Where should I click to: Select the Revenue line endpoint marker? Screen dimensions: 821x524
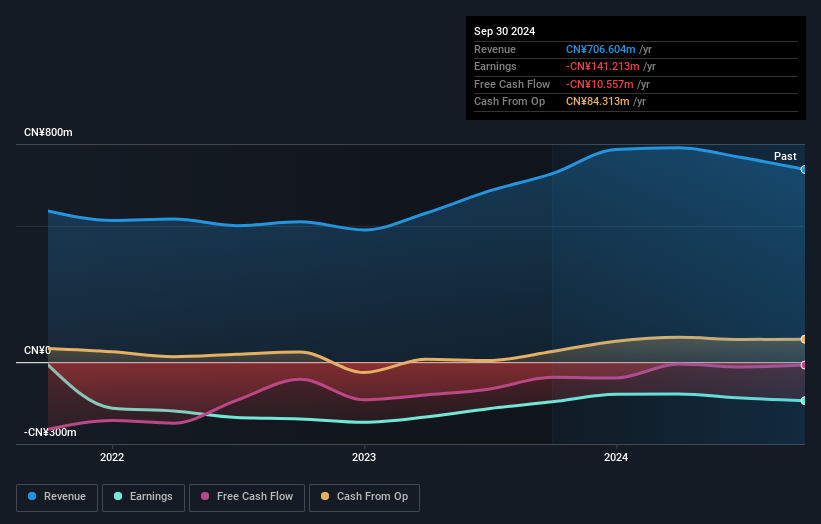coord(804,170)
